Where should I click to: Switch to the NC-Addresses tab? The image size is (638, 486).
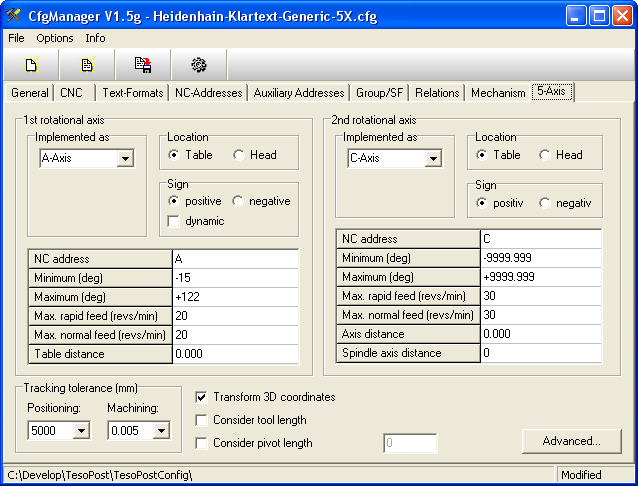click(208, 93)
